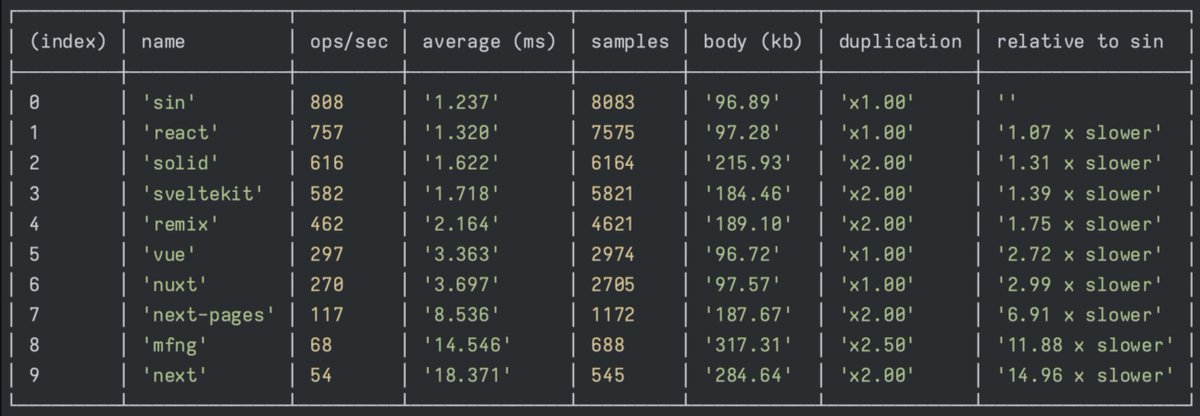Image resolution: width=1200 pixels, height=416 pixels.
Task: Click ops/sec value 117
Action: tap(327, 314)
